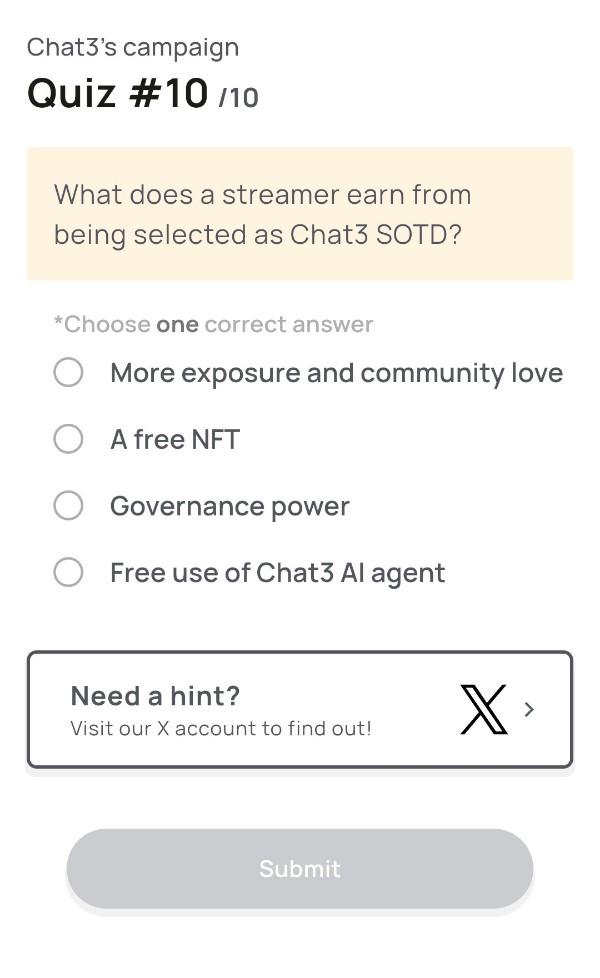Click the Chat3 SOTD question text
This screenshot has width=600, height=978.
(x=262, y=214)
